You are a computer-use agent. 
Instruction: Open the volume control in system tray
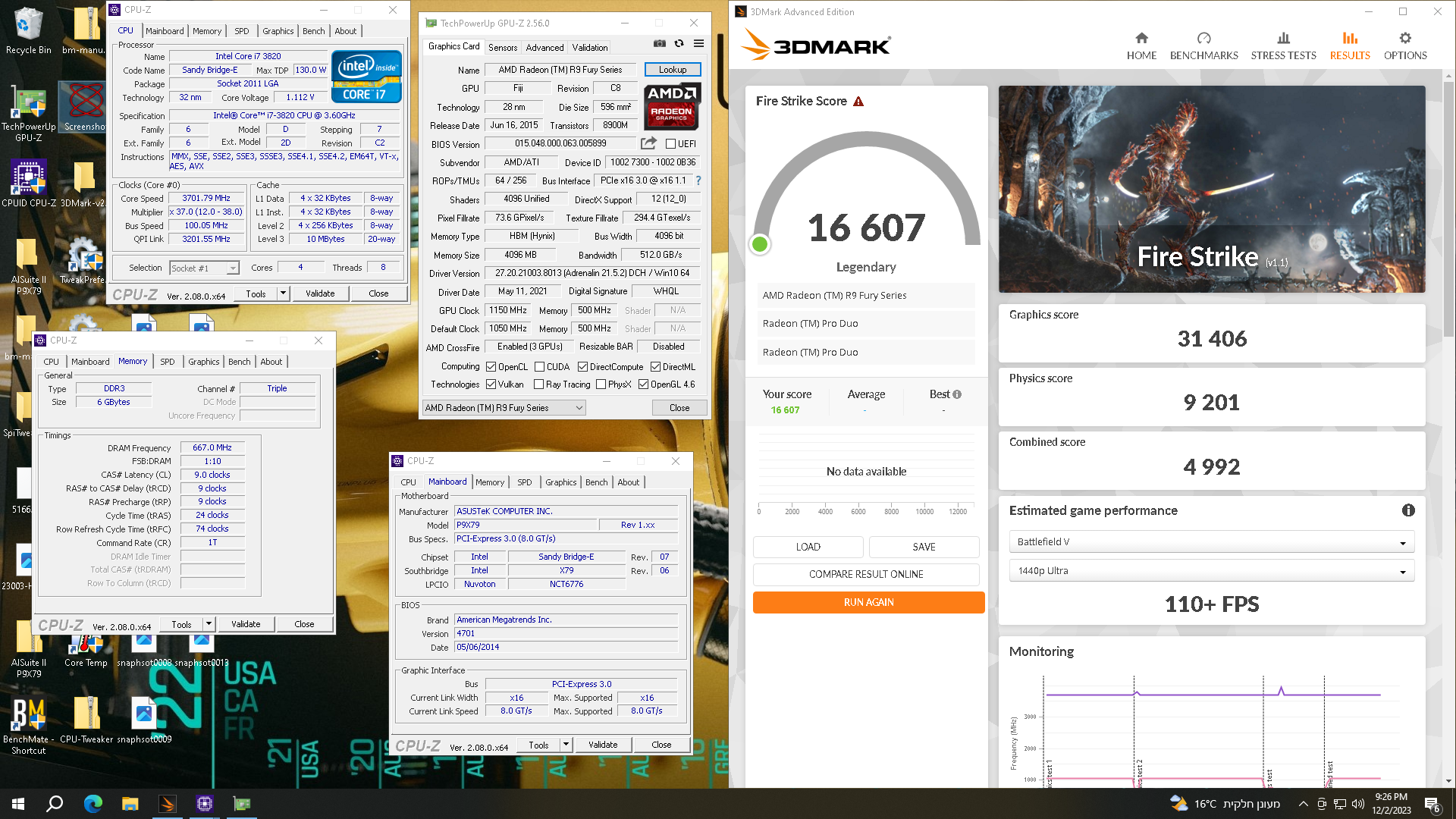(1357, 804)
